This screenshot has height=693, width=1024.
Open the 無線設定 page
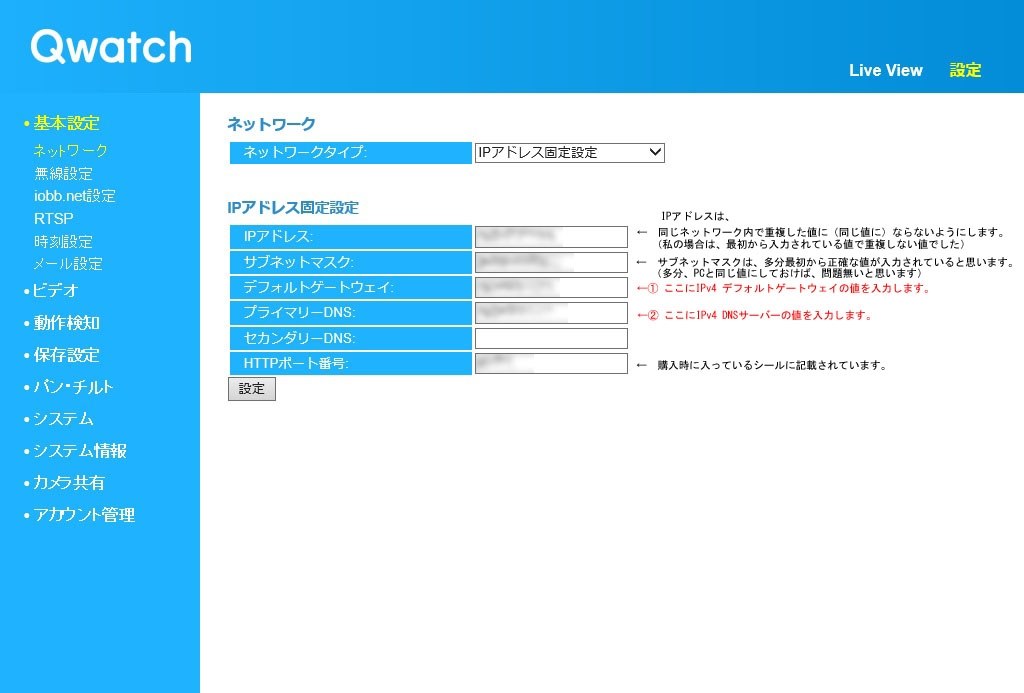point(64,173)
